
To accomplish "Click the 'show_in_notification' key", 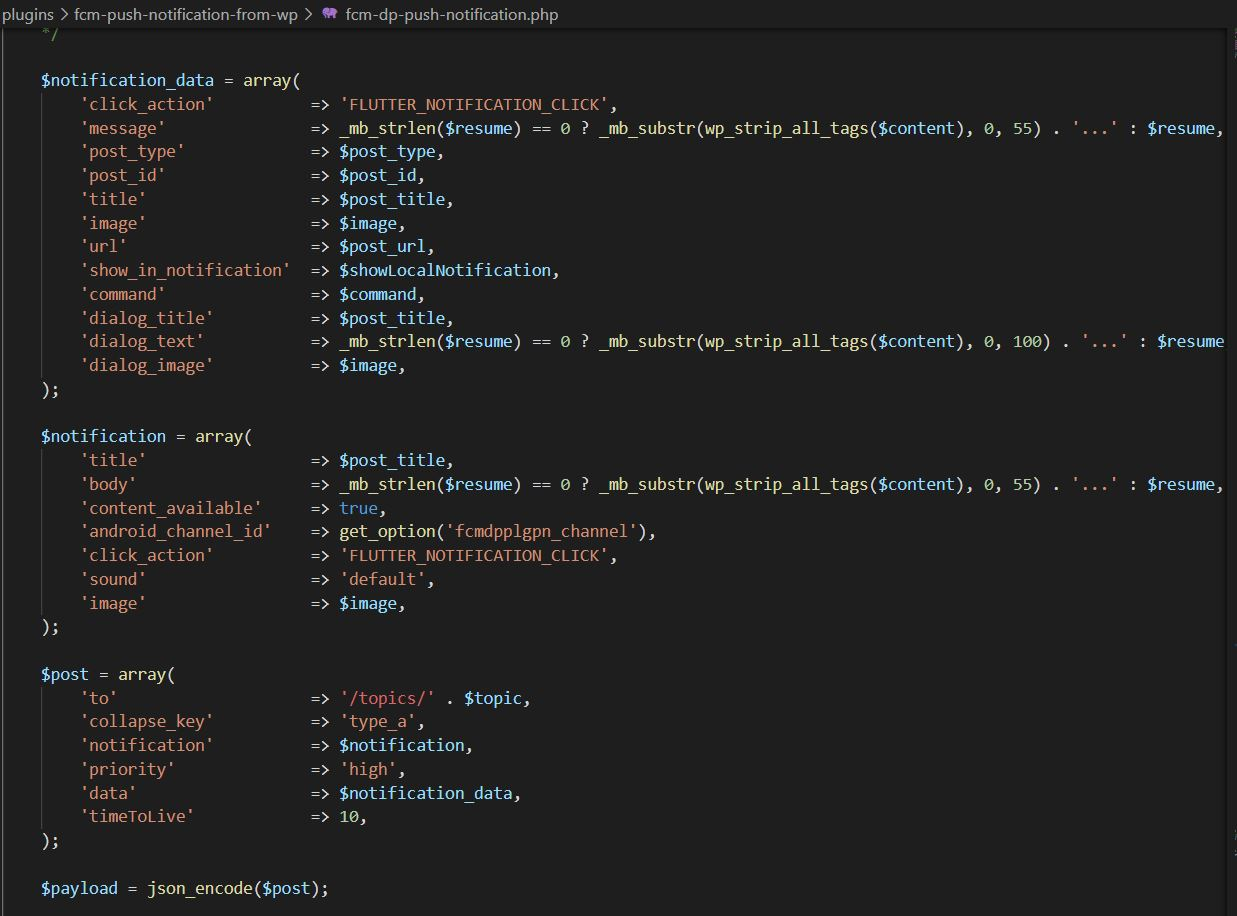I will coord(186,270).
